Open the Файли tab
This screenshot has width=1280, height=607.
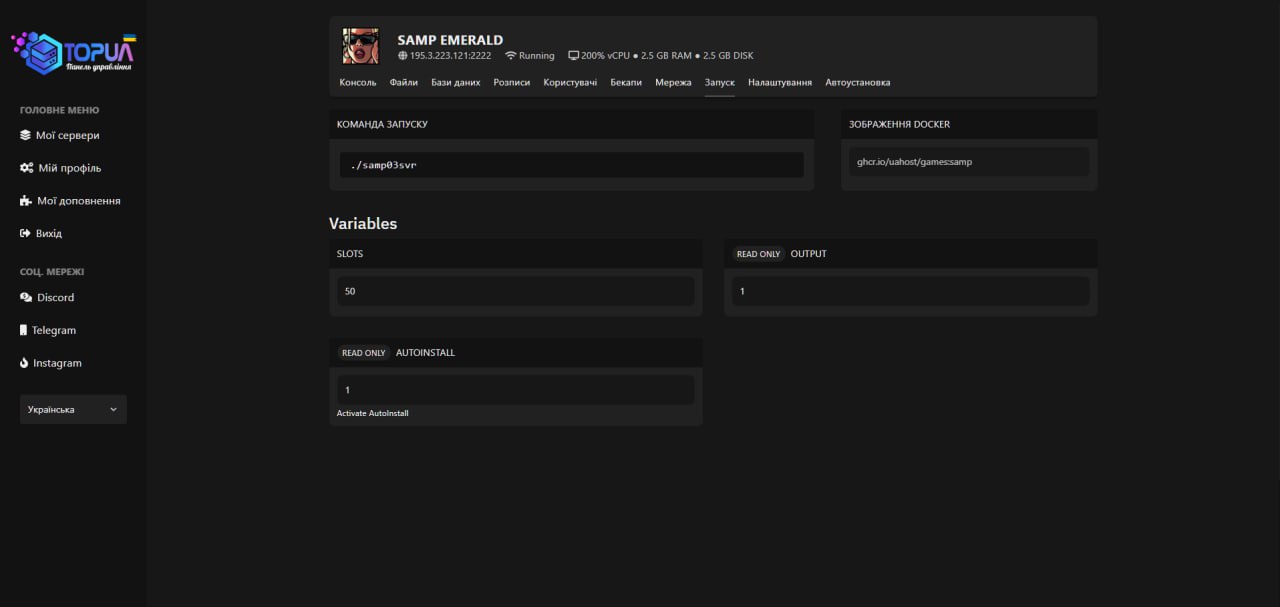[x=404, y=82]
